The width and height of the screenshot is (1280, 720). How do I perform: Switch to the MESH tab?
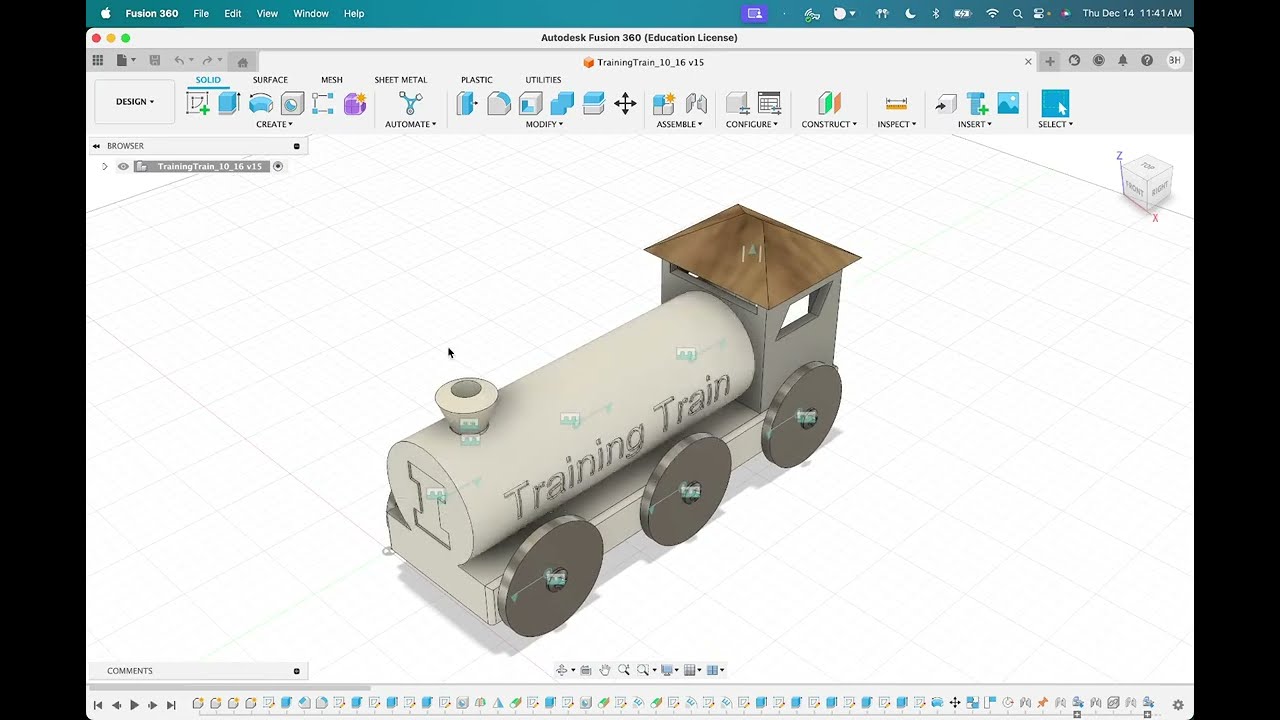(x=332, y=80)
